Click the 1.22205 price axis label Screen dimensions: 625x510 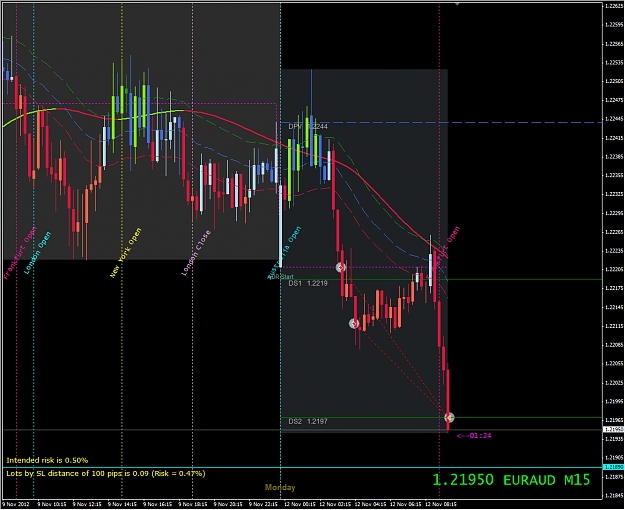coord(614,269)
